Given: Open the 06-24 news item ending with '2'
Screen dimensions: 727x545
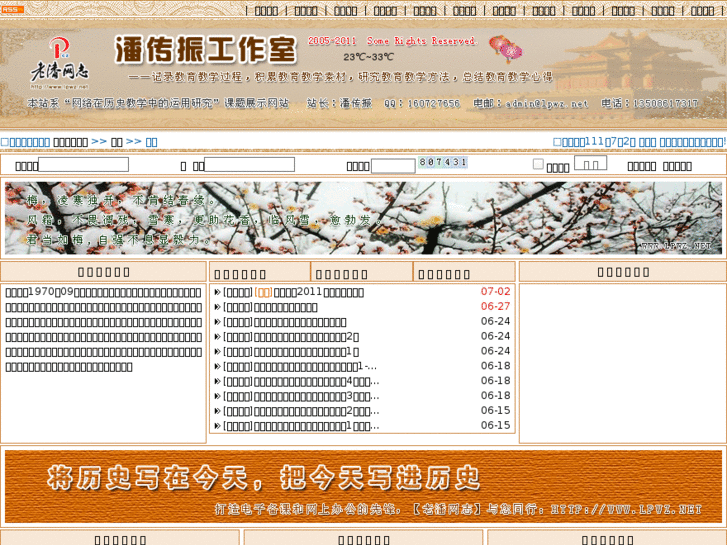Looking at the screenshot, I should 306,337.
